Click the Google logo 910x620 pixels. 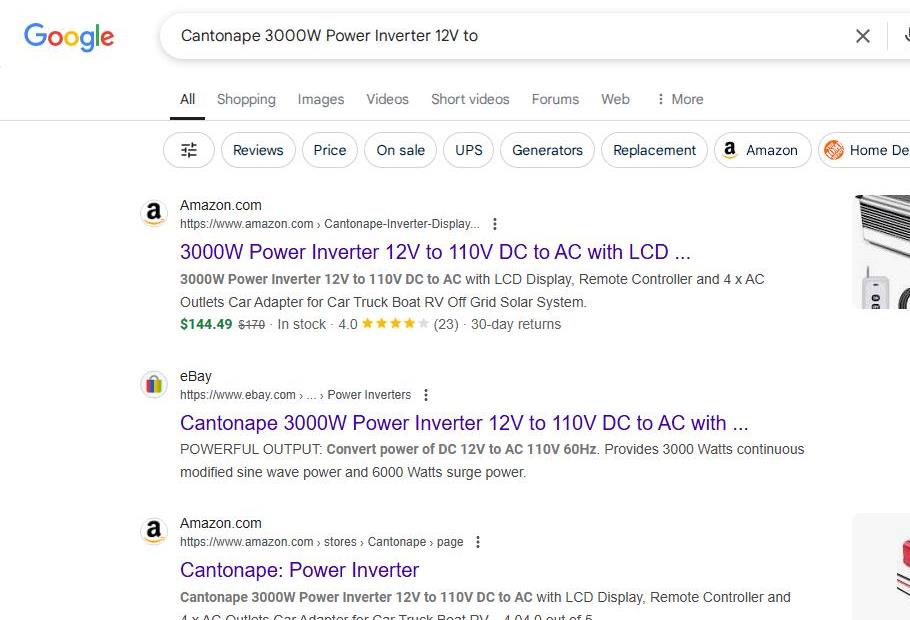69,37
